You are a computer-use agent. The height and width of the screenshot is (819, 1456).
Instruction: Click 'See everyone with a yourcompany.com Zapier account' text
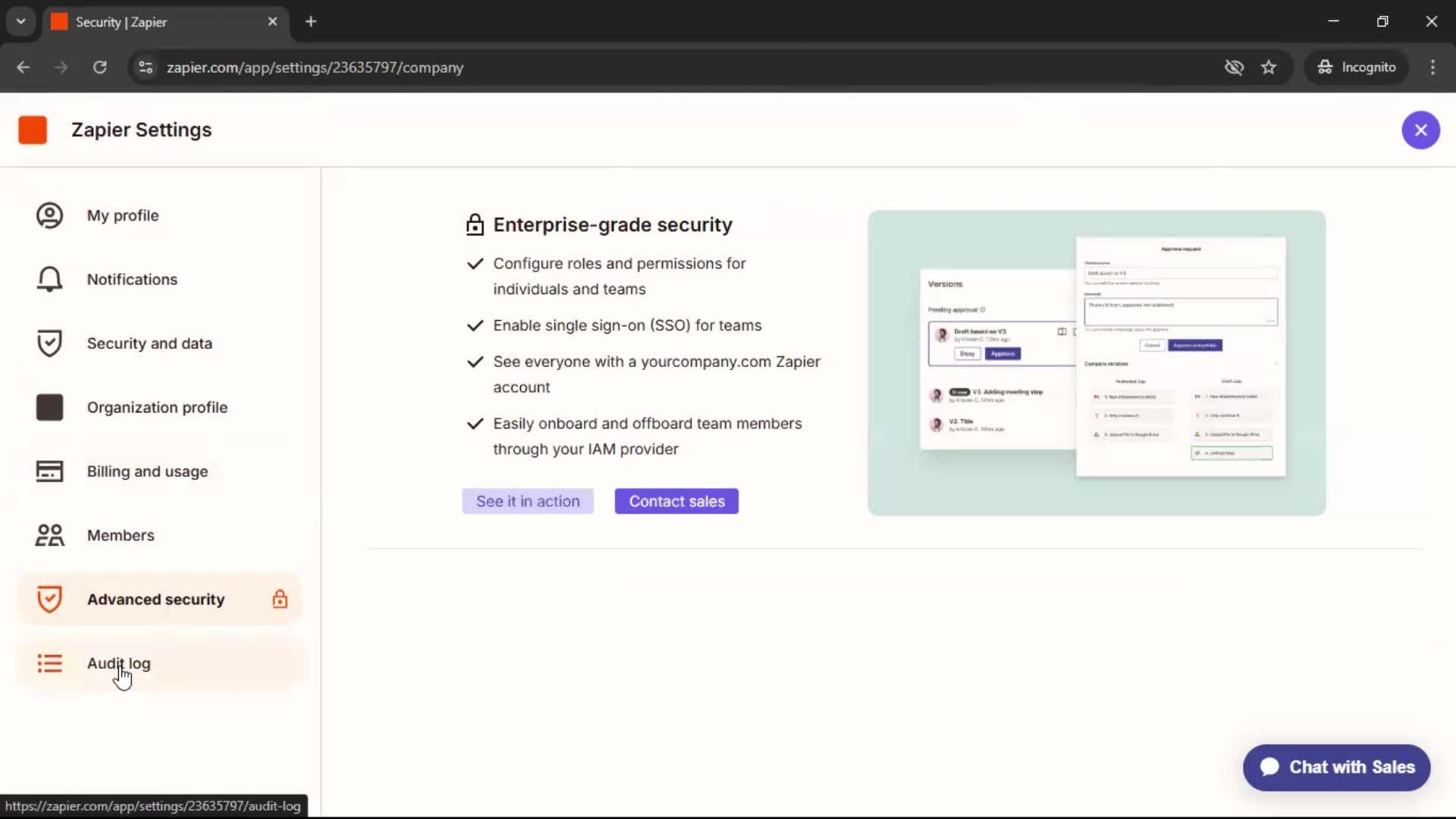click(657, 375)
